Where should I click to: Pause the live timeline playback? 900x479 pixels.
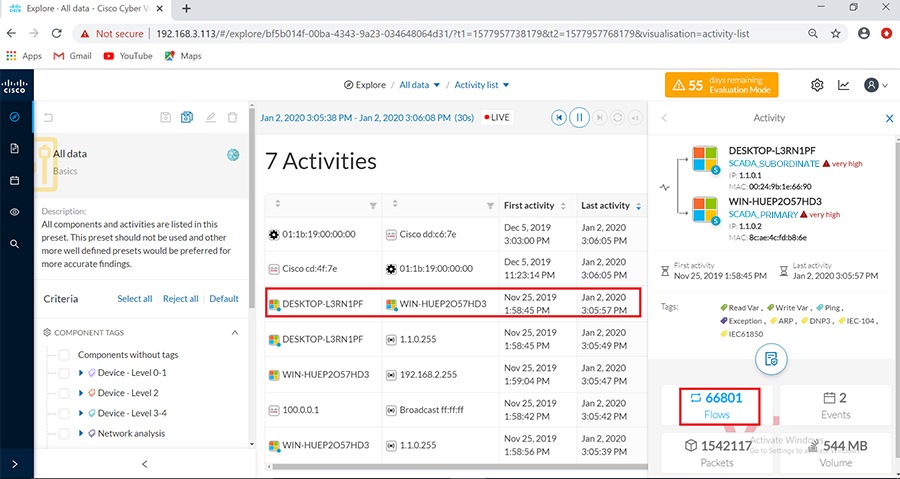[x=579, y=118]
